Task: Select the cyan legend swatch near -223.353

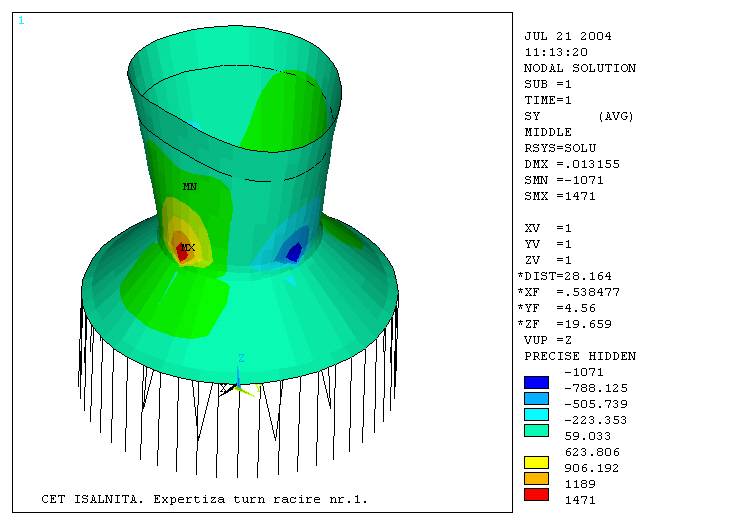Action: 536,414
